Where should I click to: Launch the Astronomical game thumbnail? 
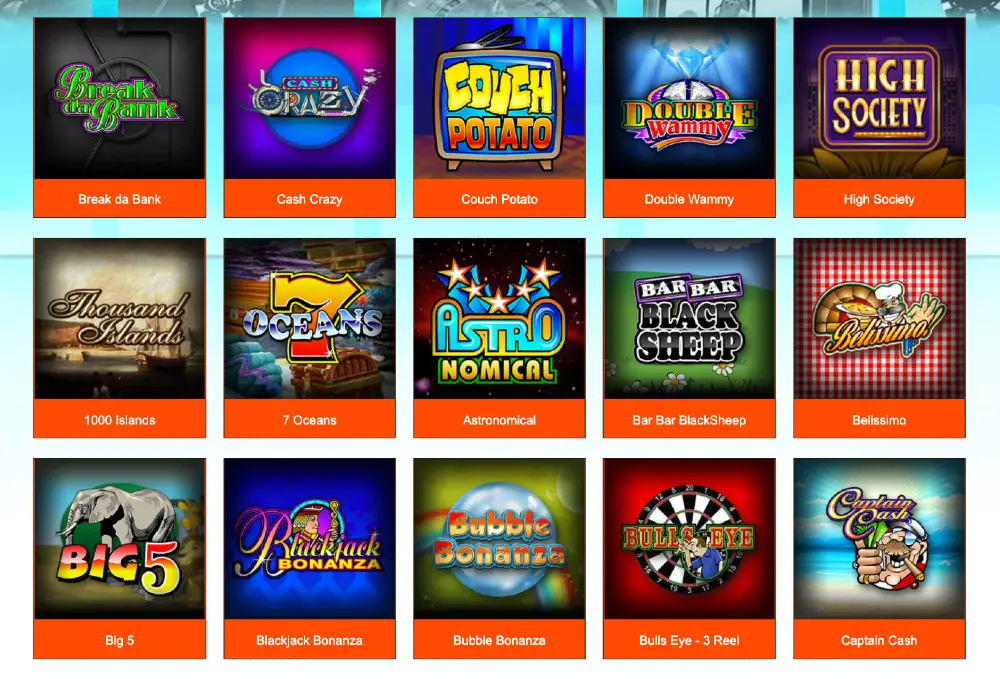[x=499, y=319]
